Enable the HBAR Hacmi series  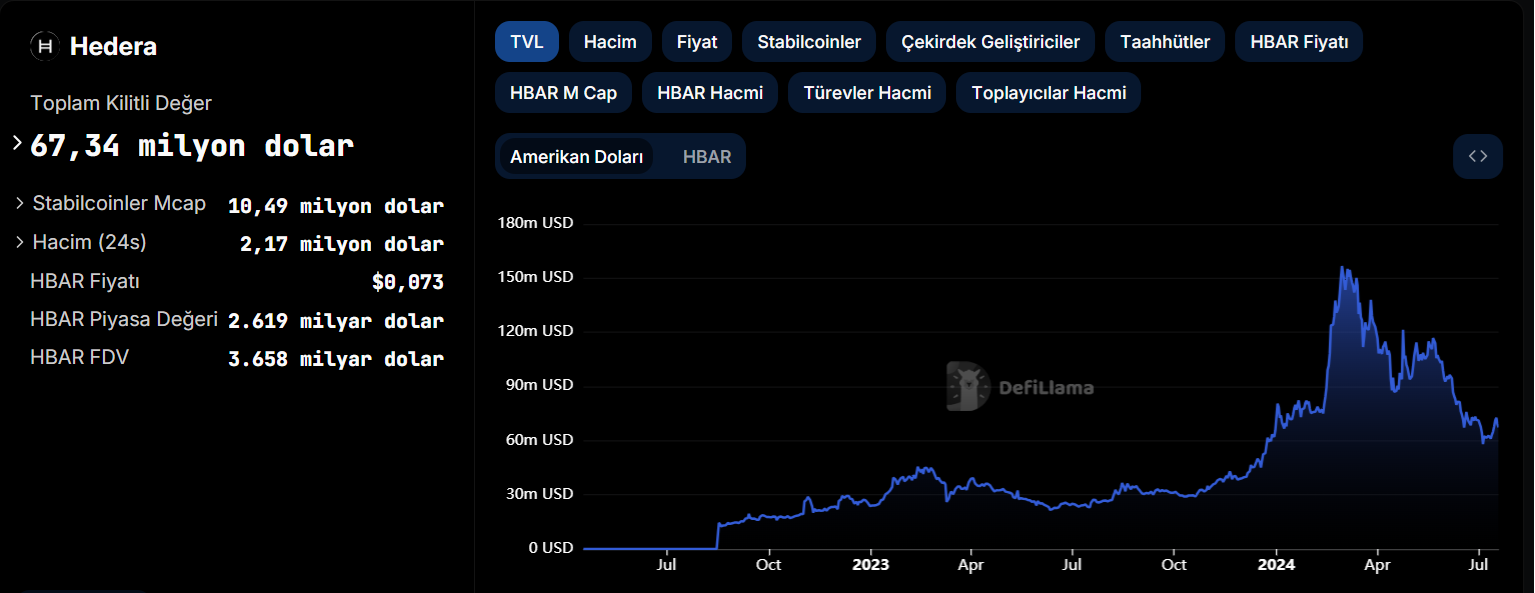pyautogui.click(x=710, y=93)
